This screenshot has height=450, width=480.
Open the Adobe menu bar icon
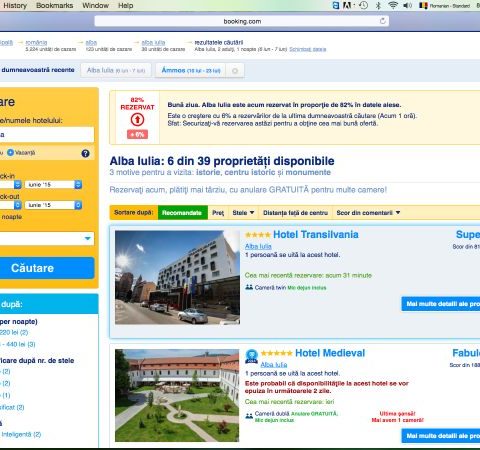pyautogui.click(x=347, y=5)
